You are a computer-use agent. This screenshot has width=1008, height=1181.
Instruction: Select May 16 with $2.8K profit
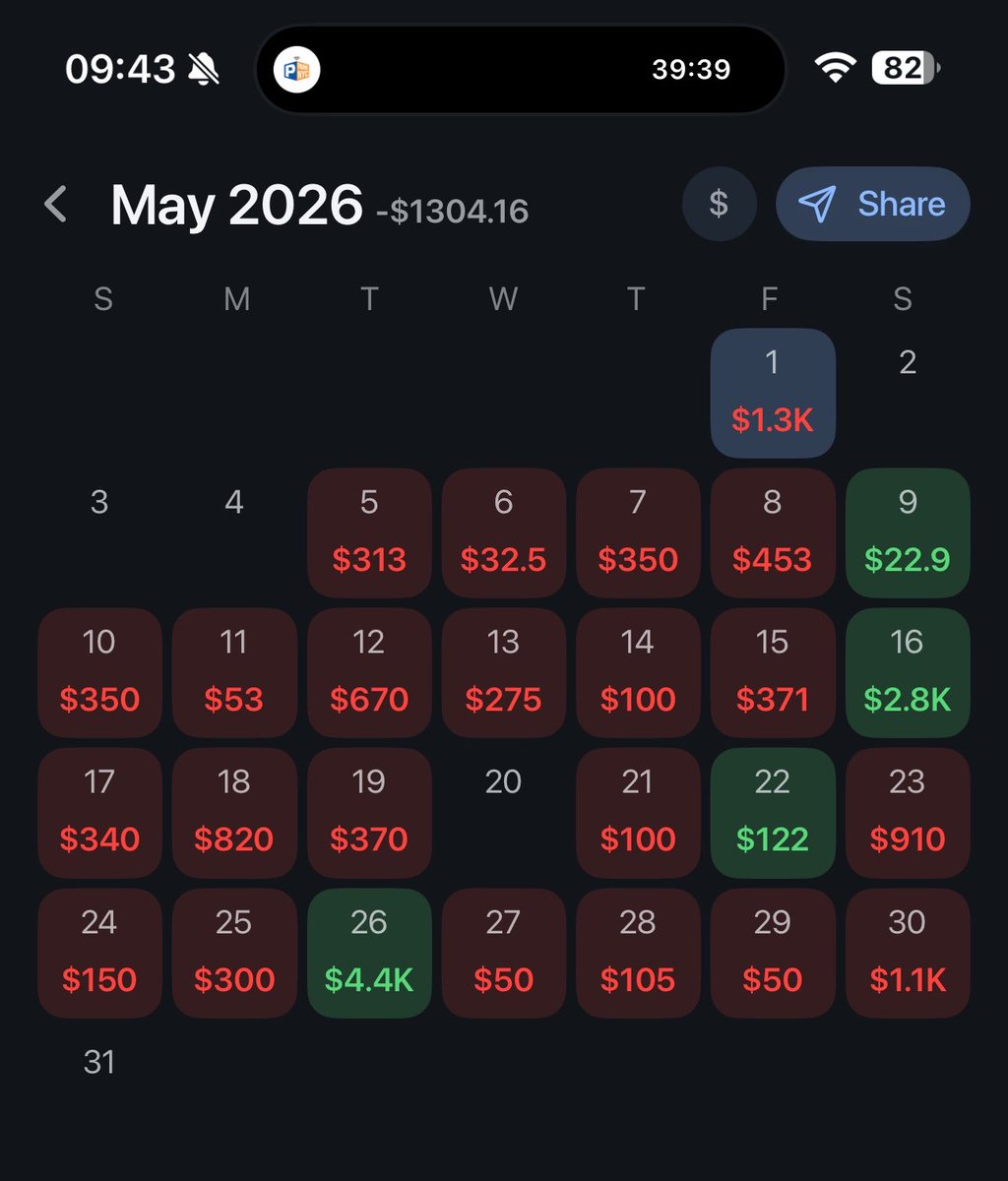(908, 672)
